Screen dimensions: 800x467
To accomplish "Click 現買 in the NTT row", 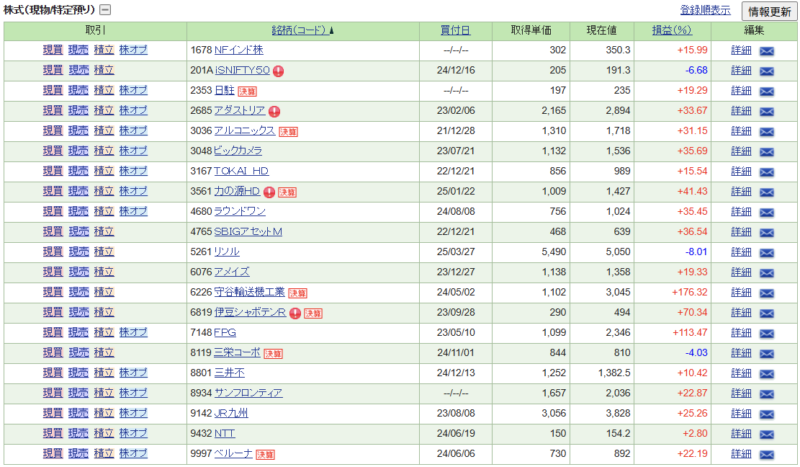I will [x=53, y=433].
